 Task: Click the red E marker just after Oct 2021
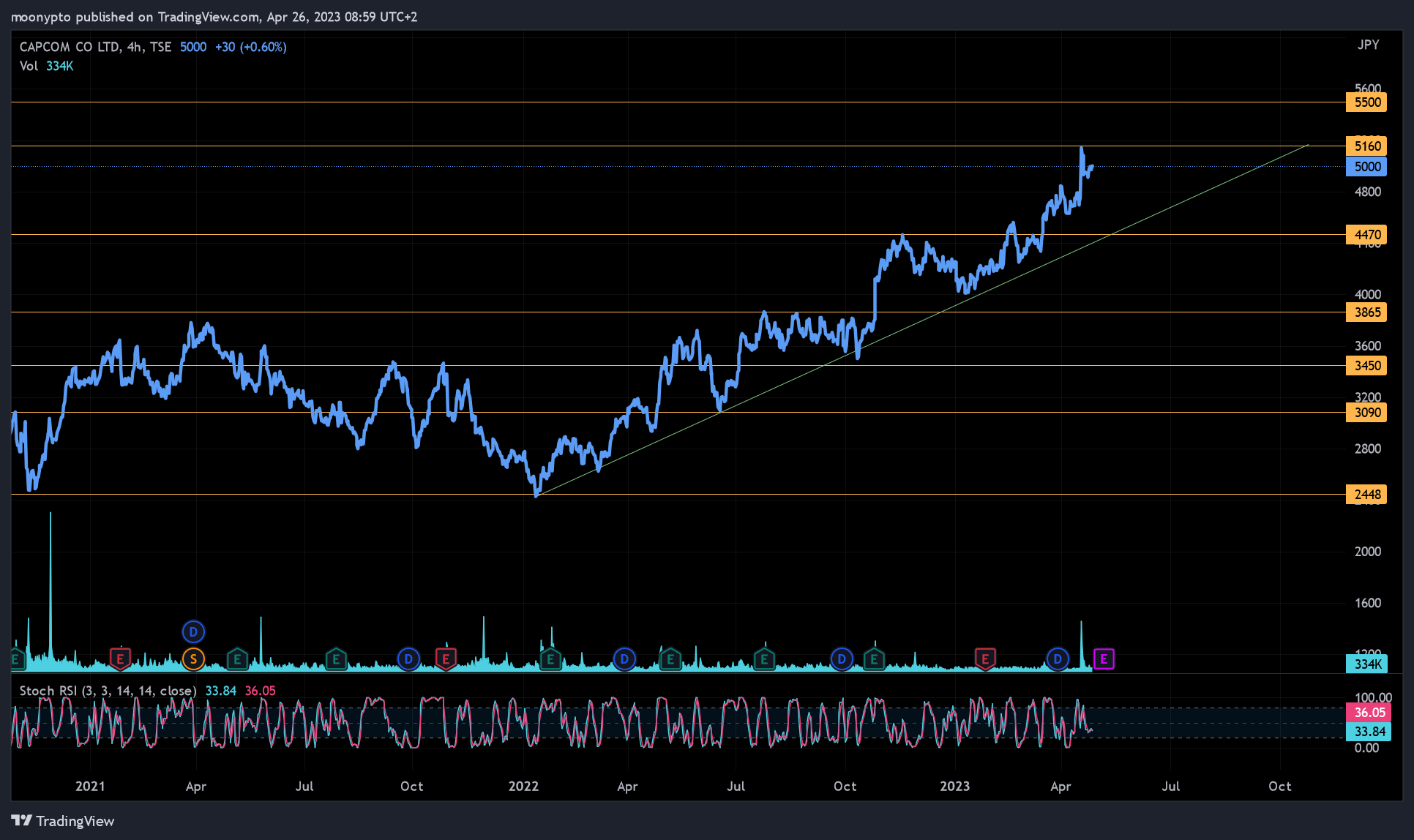coord(446,659)
